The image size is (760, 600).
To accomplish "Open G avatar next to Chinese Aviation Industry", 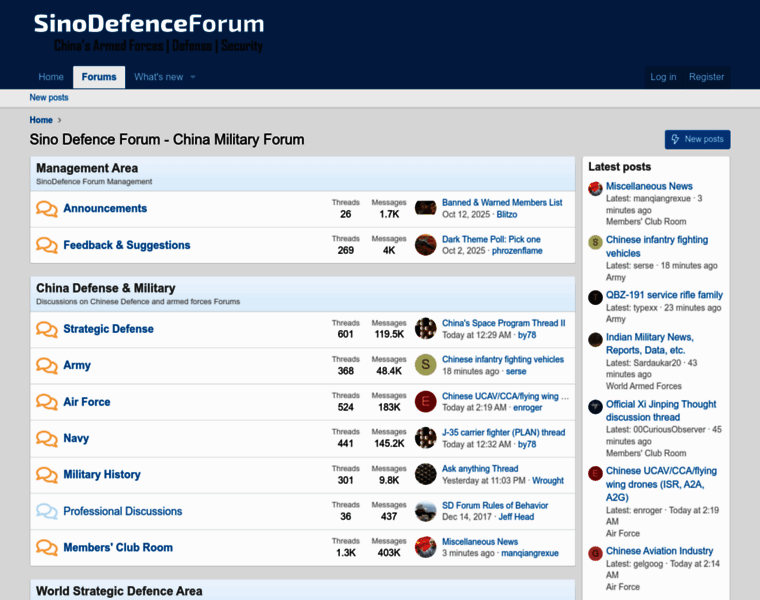I will pyautogui.click(x=595, y=553).
